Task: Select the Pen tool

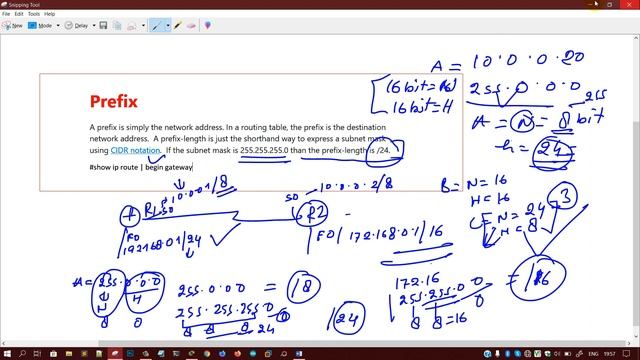Action: pyautogui.click(x=157, y=25)
